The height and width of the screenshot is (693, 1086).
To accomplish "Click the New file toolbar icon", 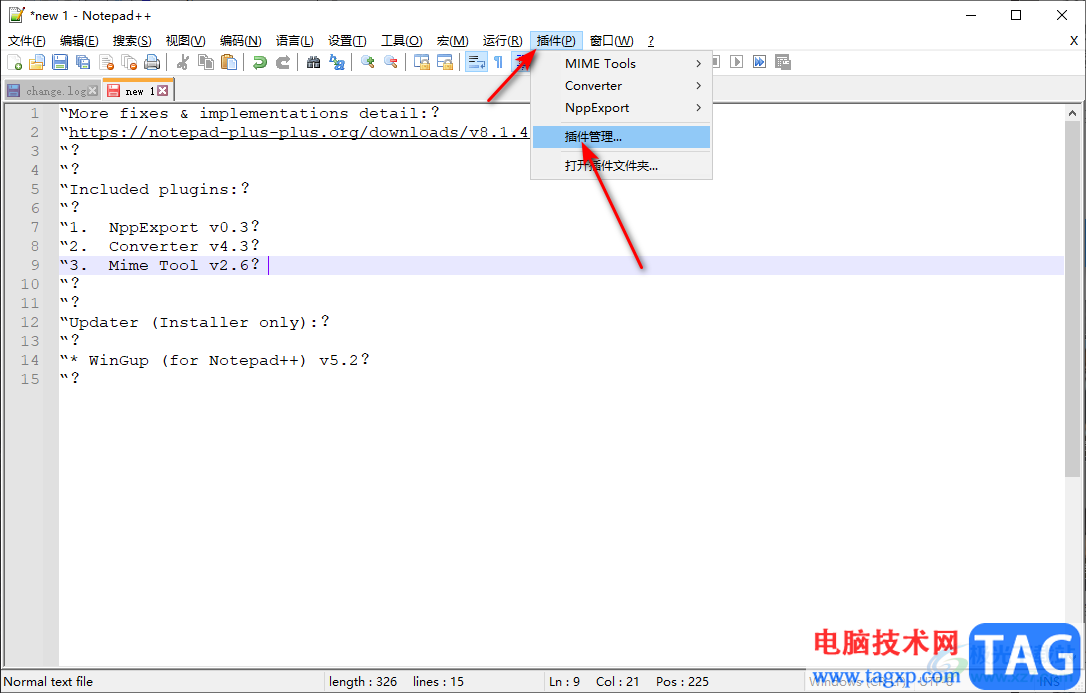I will [15, 62].
